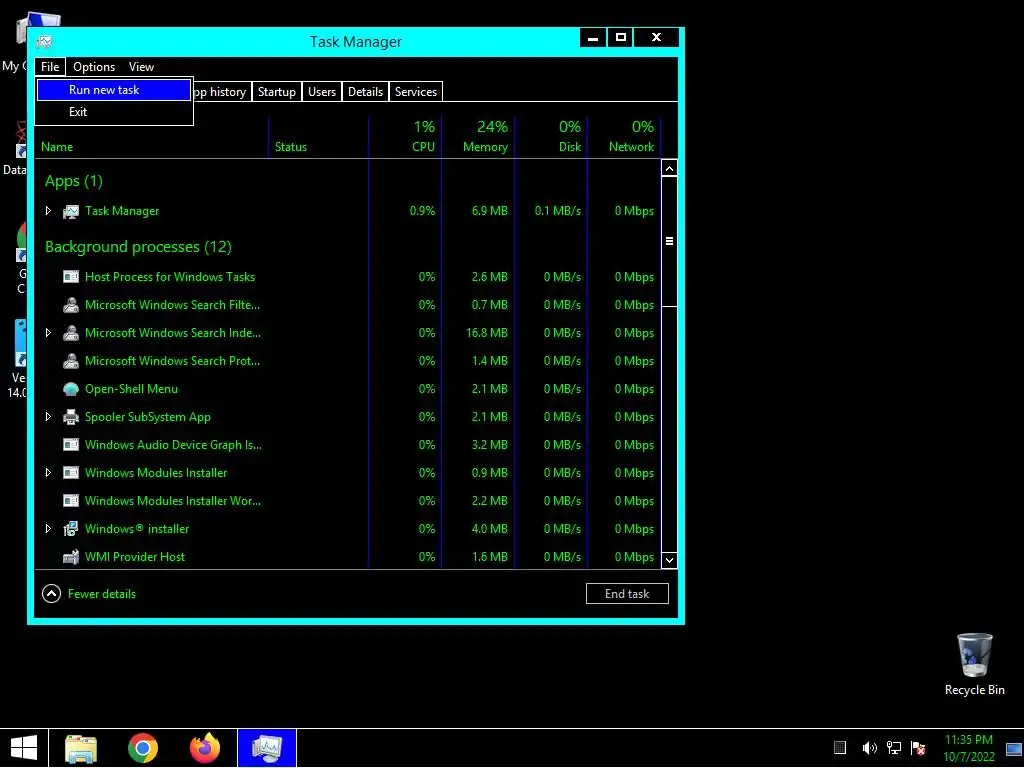The height and width of the screenshot is (768, 1024).
Task: Expand Microsoft Windows Search Indexer entry
Action: point(48,333)
